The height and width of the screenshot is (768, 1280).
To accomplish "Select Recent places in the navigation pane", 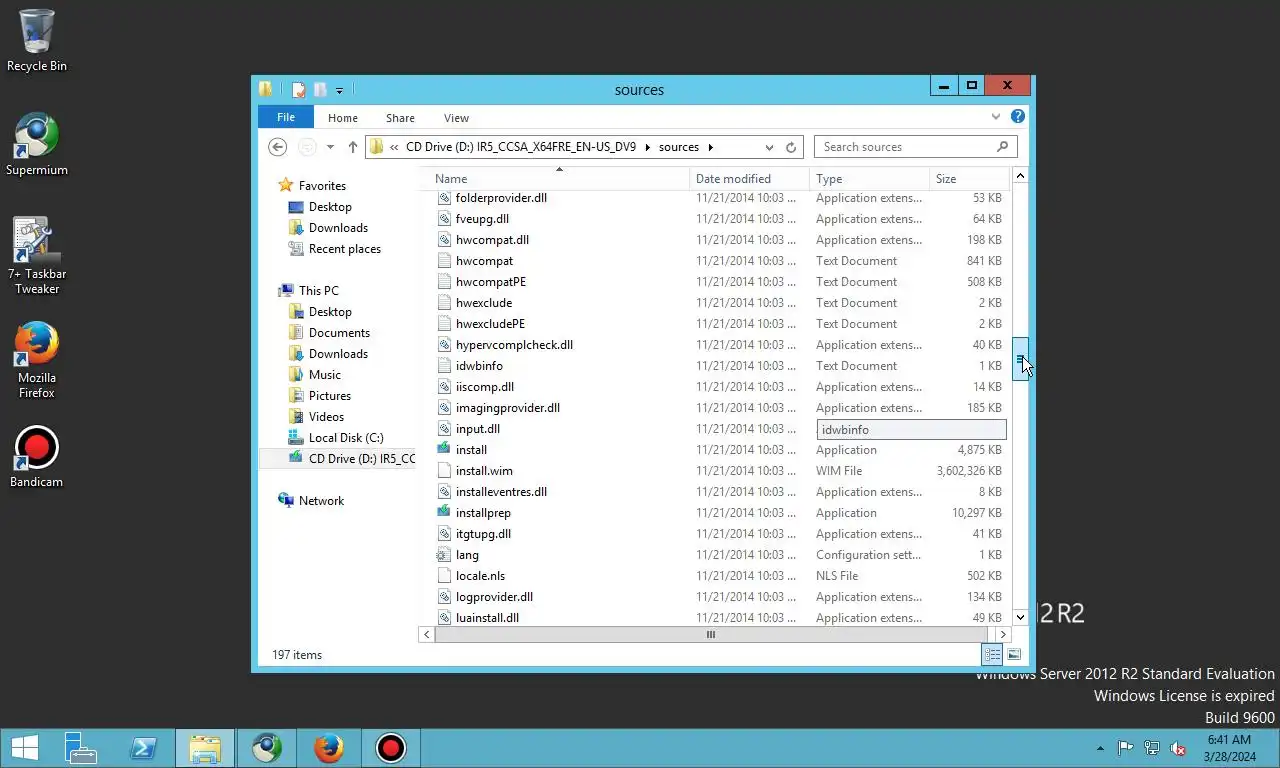I will coord(344,249).
